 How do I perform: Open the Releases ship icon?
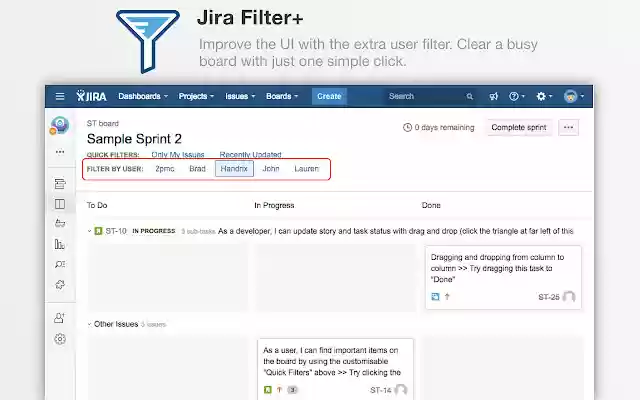click(60, 223)
